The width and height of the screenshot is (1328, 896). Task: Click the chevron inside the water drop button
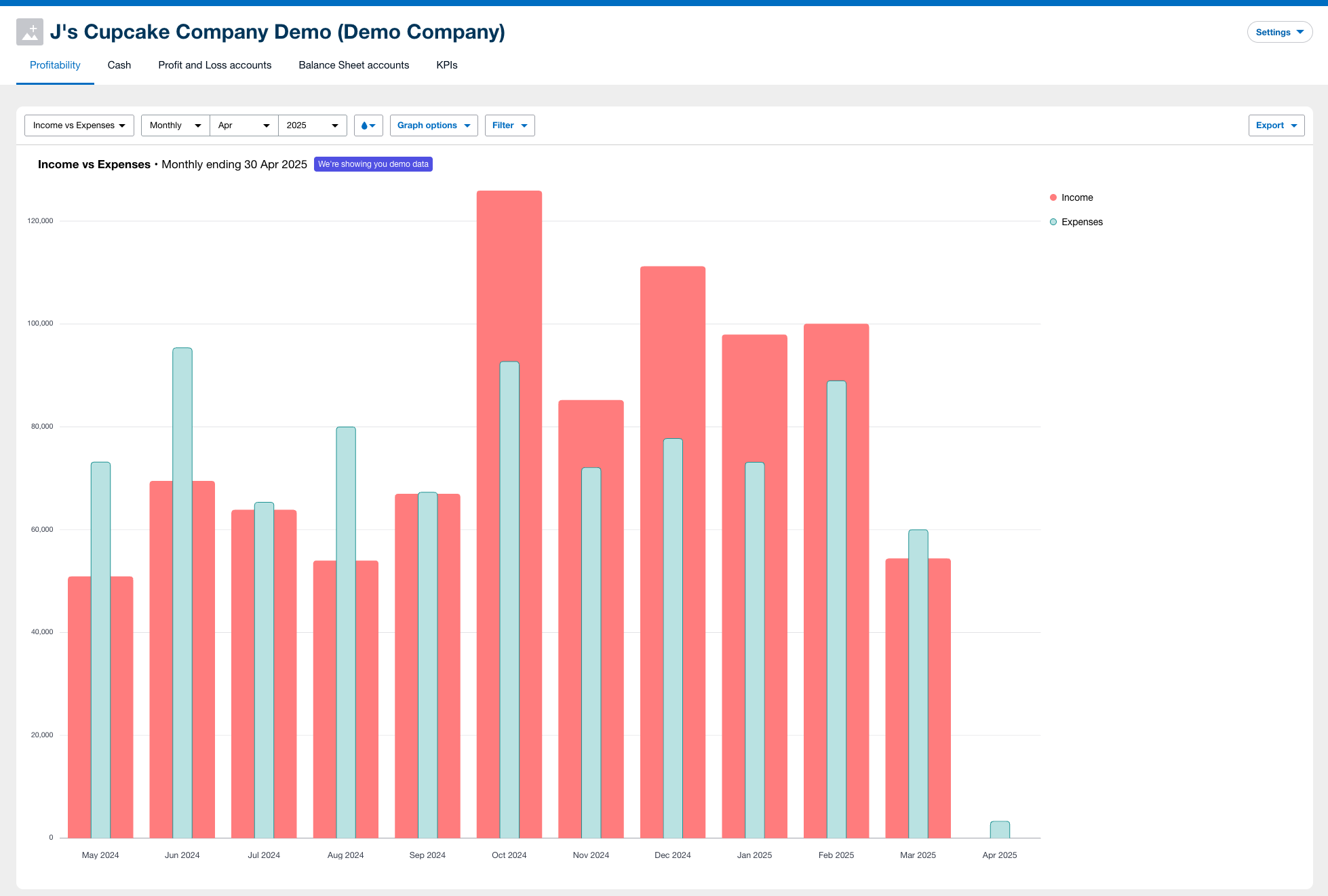(373, 125)
